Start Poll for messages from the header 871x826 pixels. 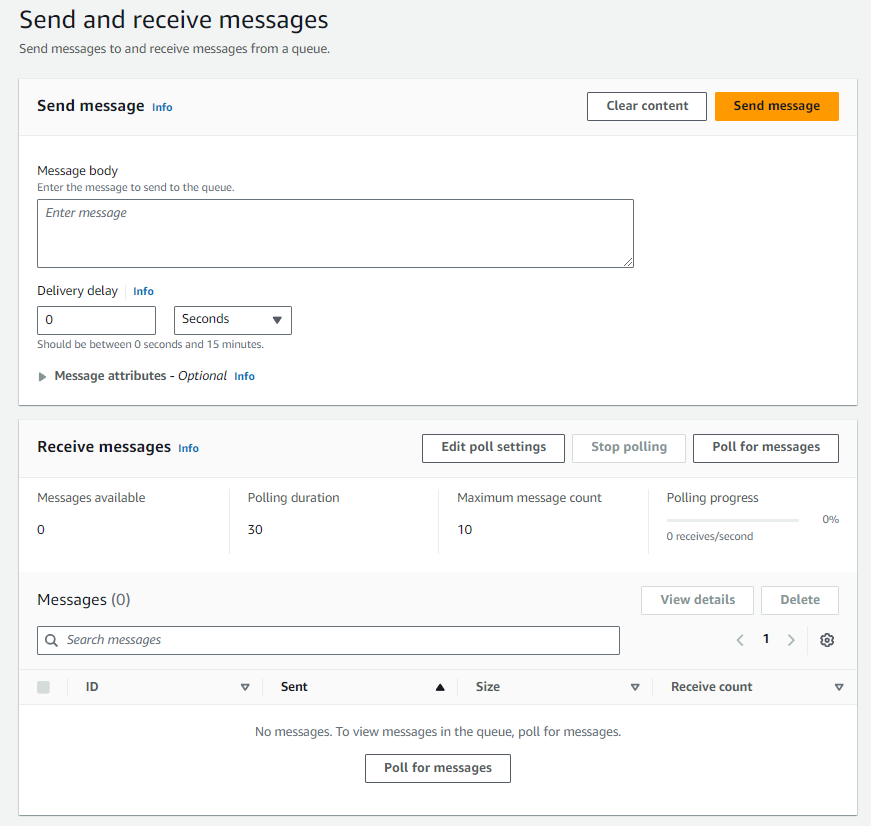click(765, 448)
